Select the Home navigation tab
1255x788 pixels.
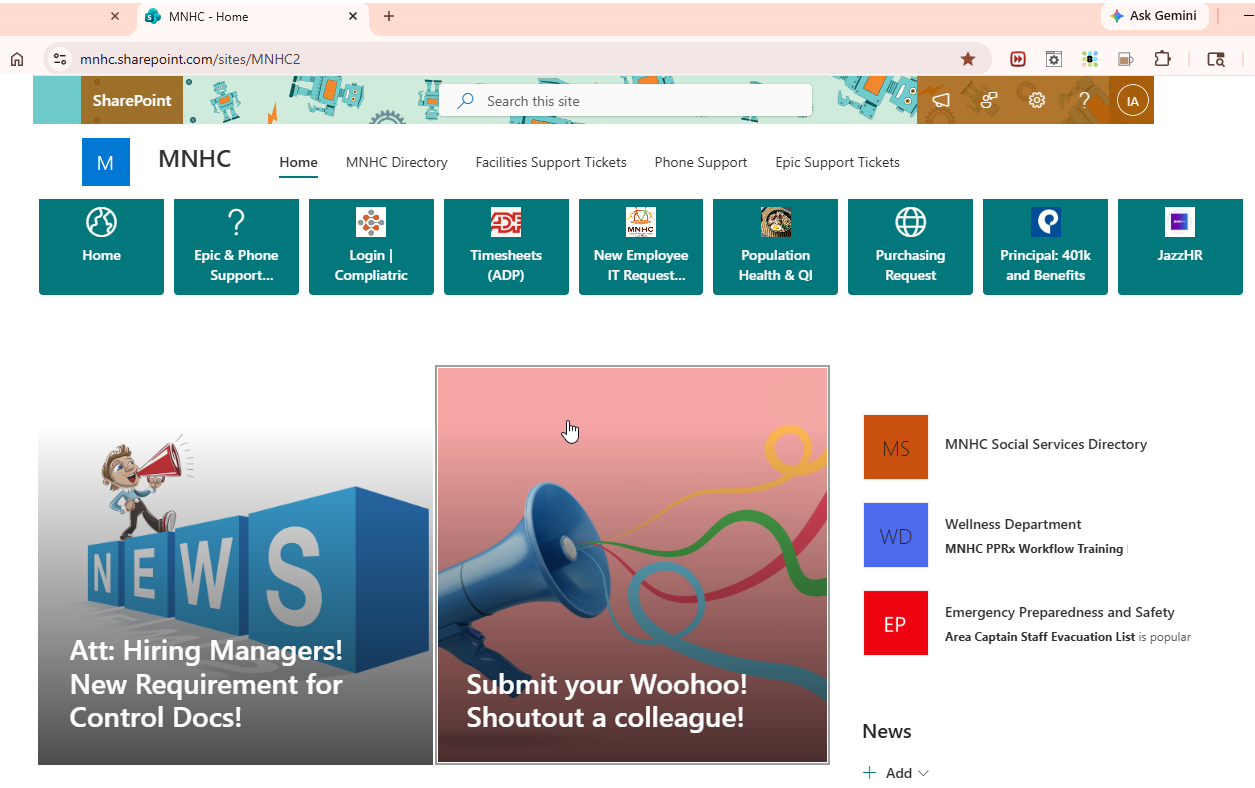coord(298,162)
